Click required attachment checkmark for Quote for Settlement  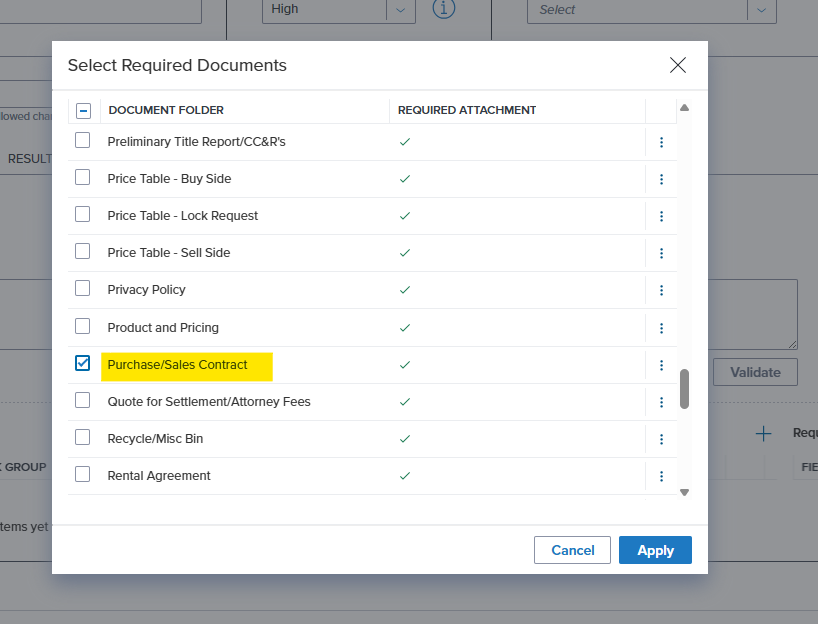coord(405,402)
